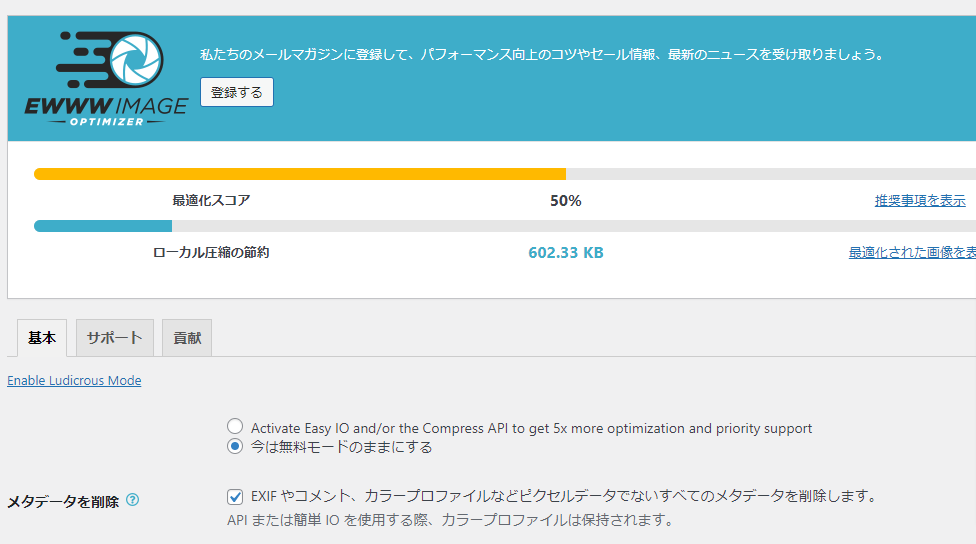Click the ローカル圧縮の節約 label

211,252
